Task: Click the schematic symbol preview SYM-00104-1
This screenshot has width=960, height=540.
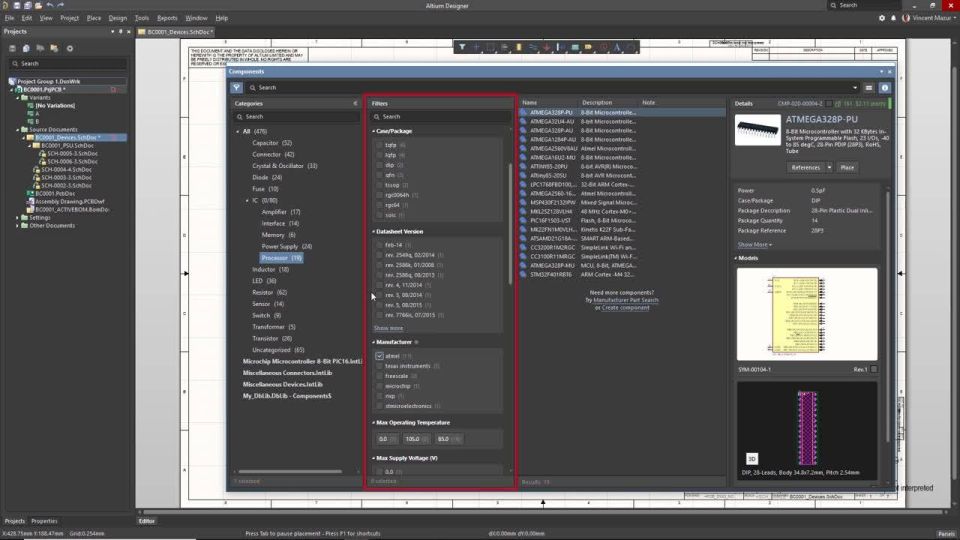Action: point(807,314)
